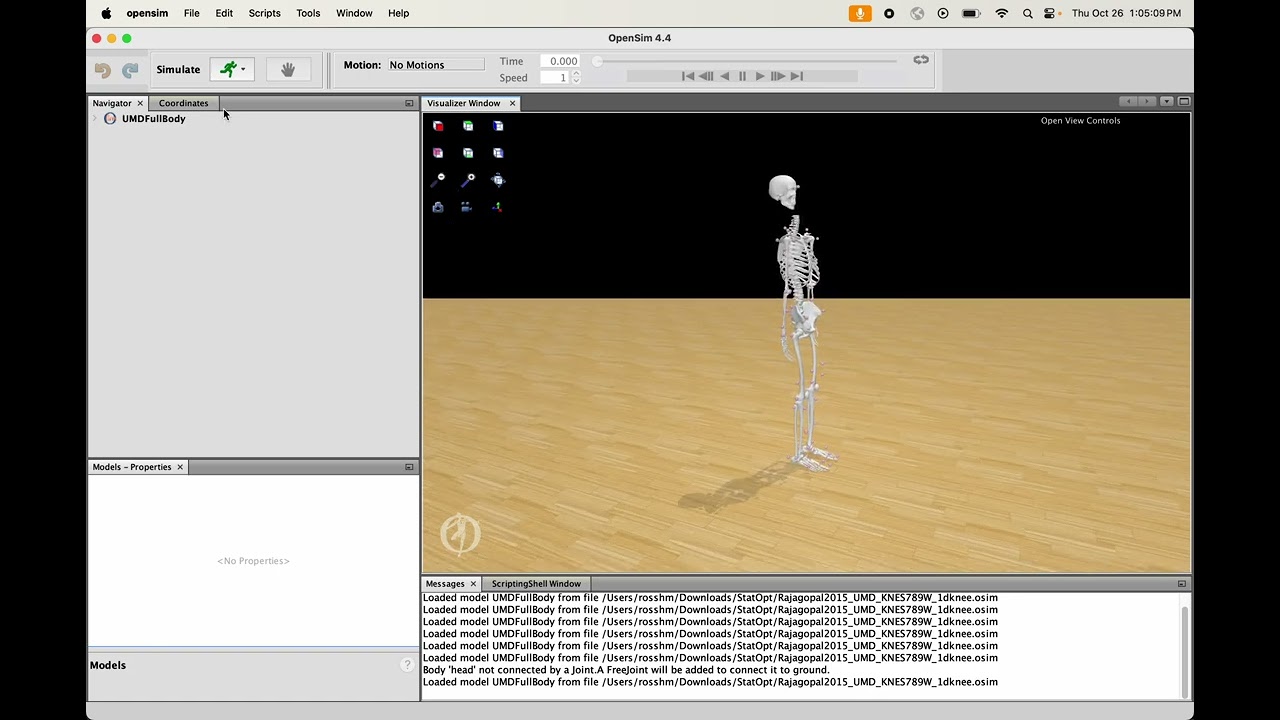Click lavender-faced cube view icon
The height and width of the screenshot is (720, 1280).
(x=498, y=153)
